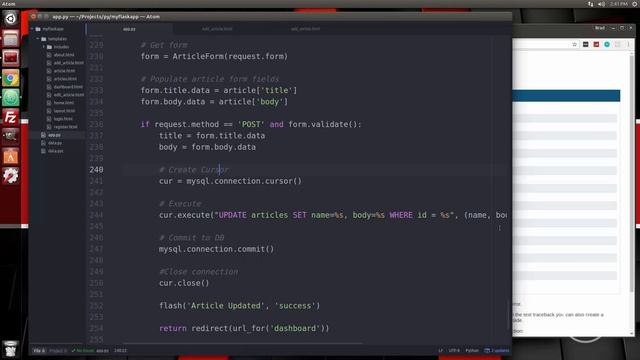Click the blue header bar in Chrome page
Viewport: 640px width, 360px height.
click(x=567, y=96)
